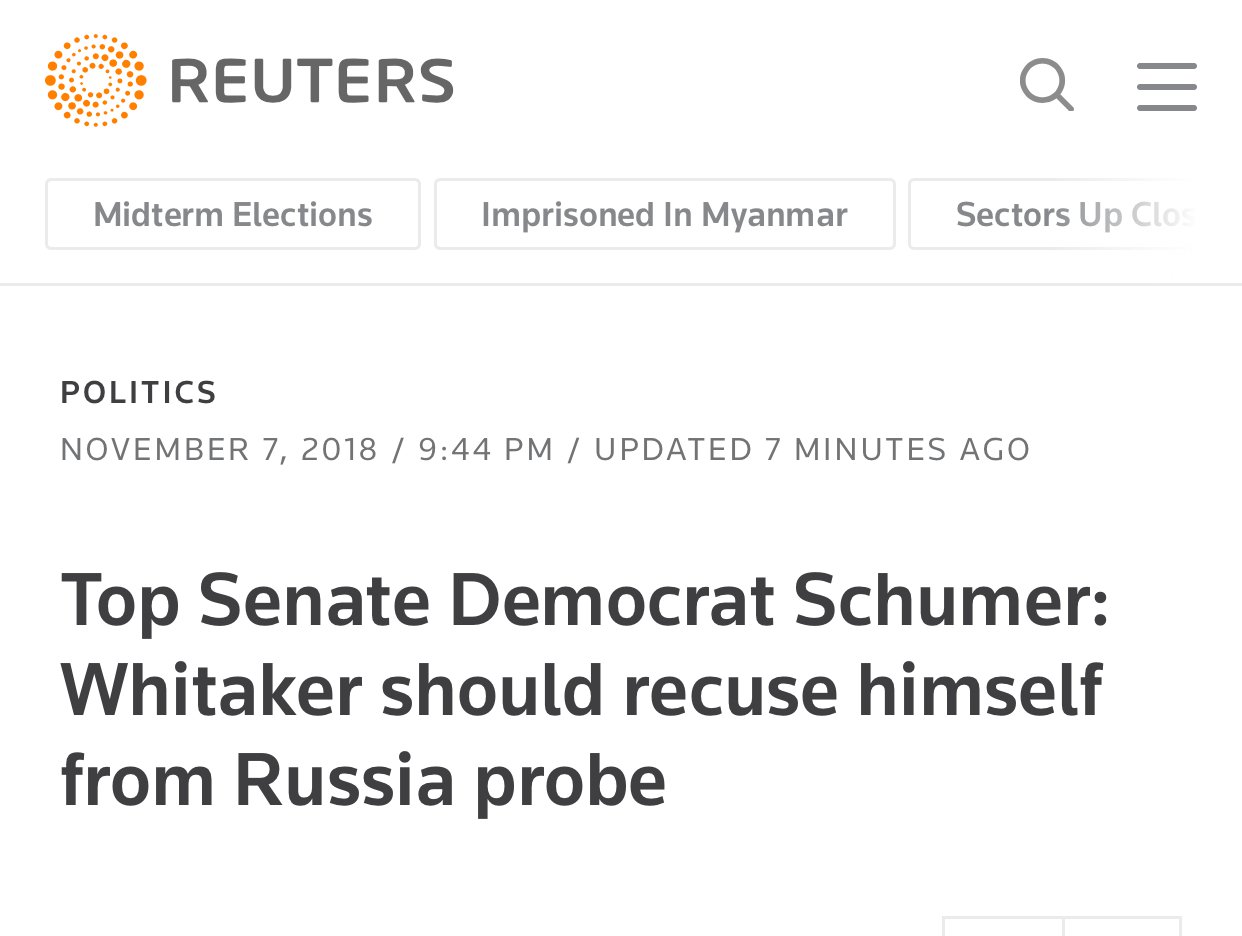
Task: Go to the POLITICS section link
Action: coord(139,392)
